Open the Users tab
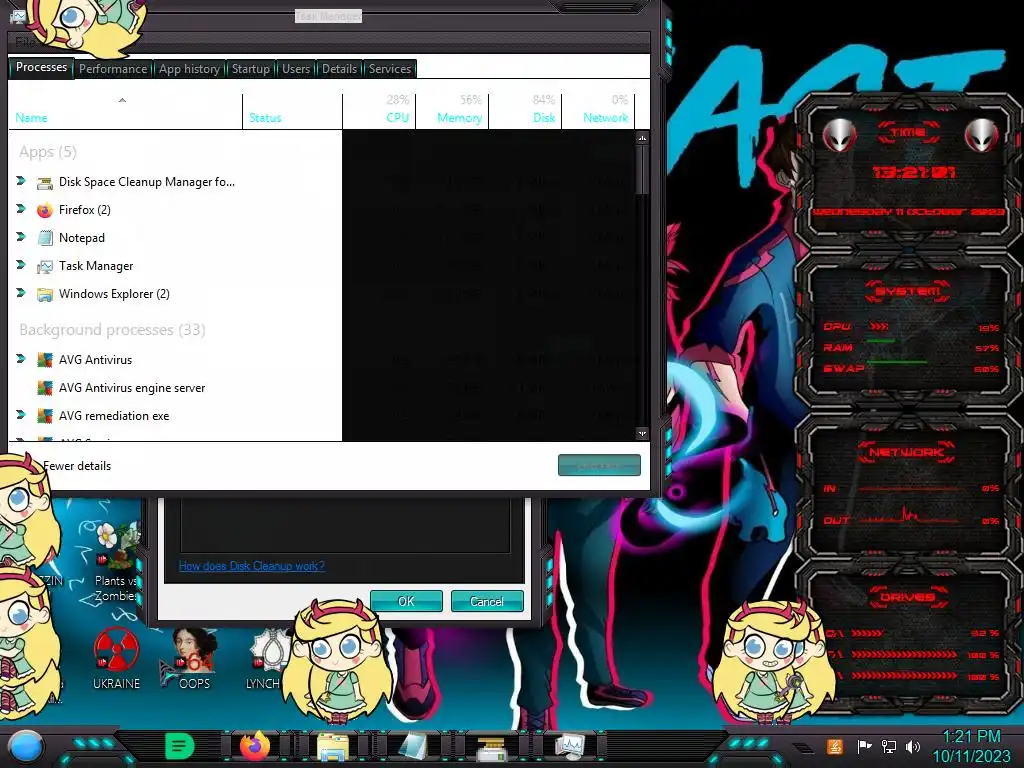The width and height of the screenshot is (1024, 768). [x=296, y=69]
